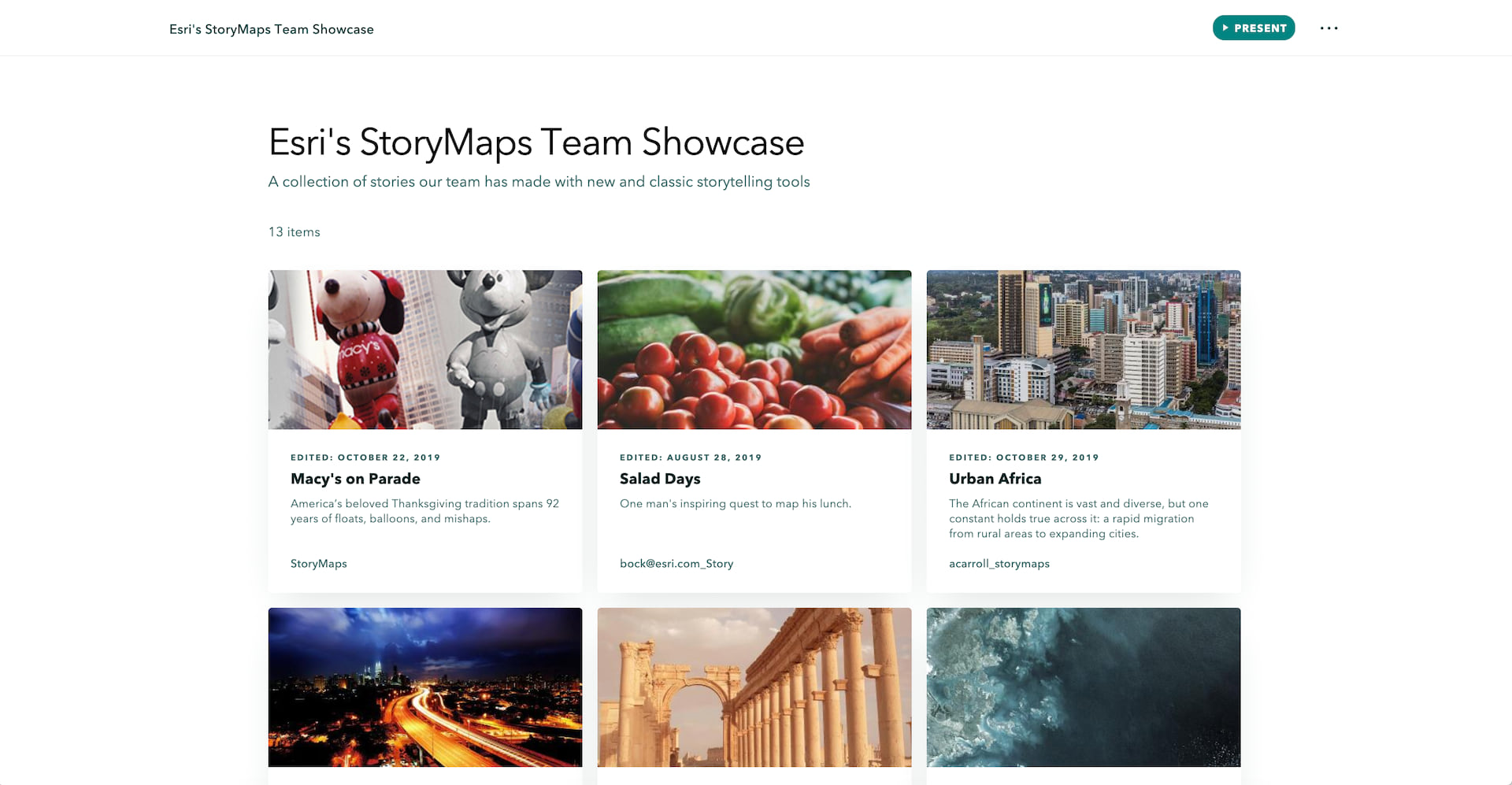Click the header title Esri's StoryMaps Team Showcase

(x=272, y=29)
